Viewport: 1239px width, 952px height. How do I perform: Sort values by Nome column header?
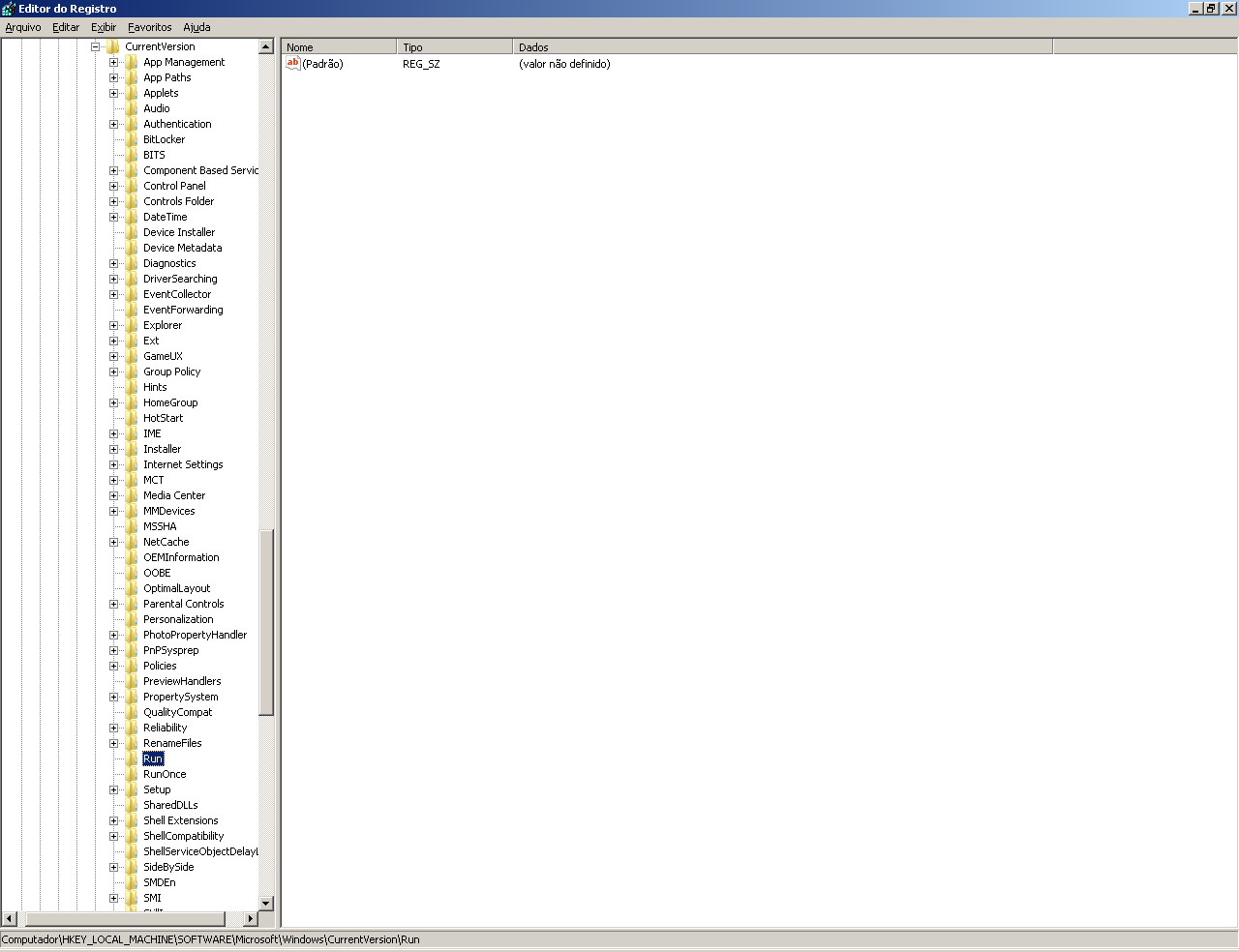[x=339, y=46]
